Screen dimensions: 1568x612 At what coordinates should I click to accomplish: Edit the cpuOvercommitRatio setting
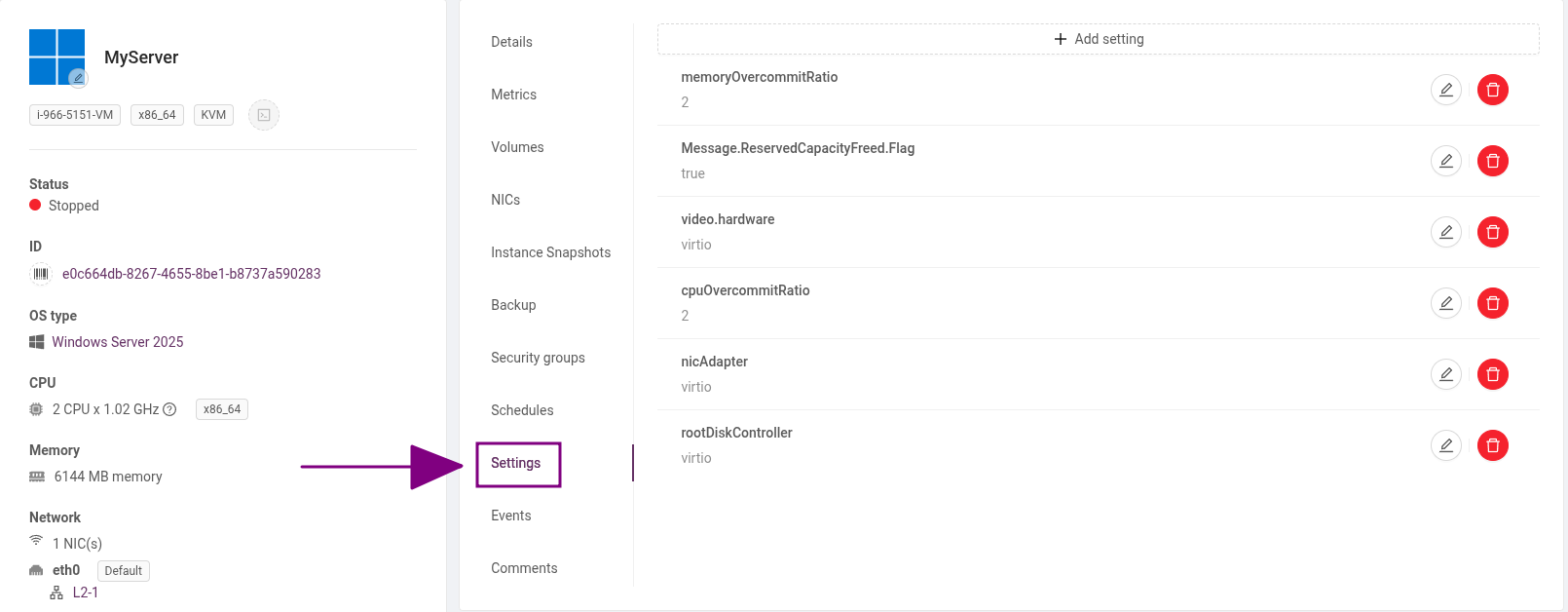tap(1446, 303)
